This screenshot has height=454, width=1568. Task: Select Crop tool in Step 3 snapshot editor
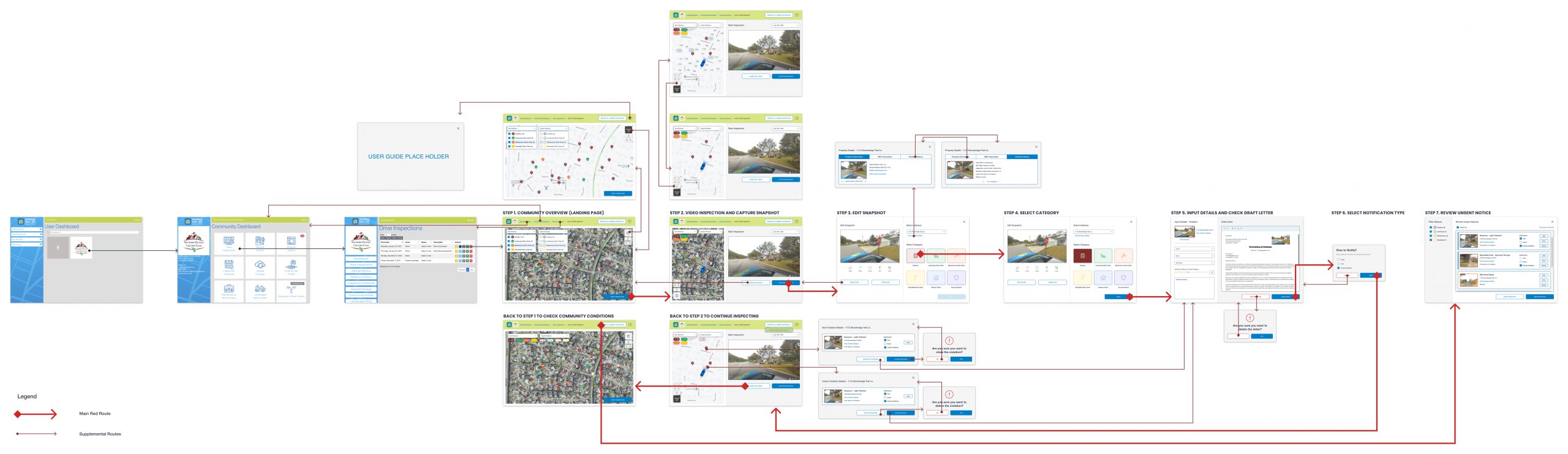(x=889, y=269)
